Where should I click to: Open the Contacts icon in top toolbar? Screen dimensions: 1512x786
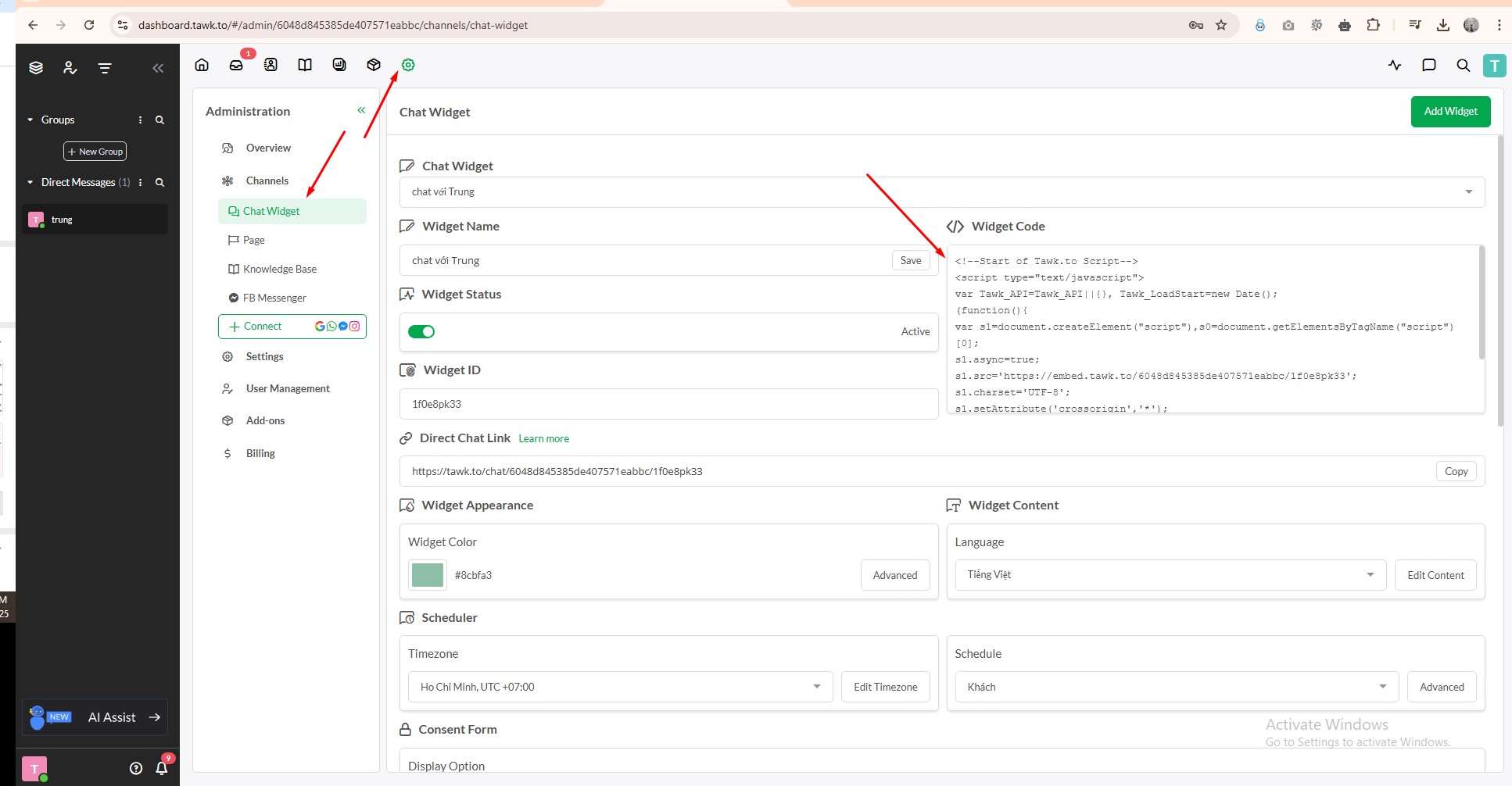pyautogui.click(x=271, y=65)
